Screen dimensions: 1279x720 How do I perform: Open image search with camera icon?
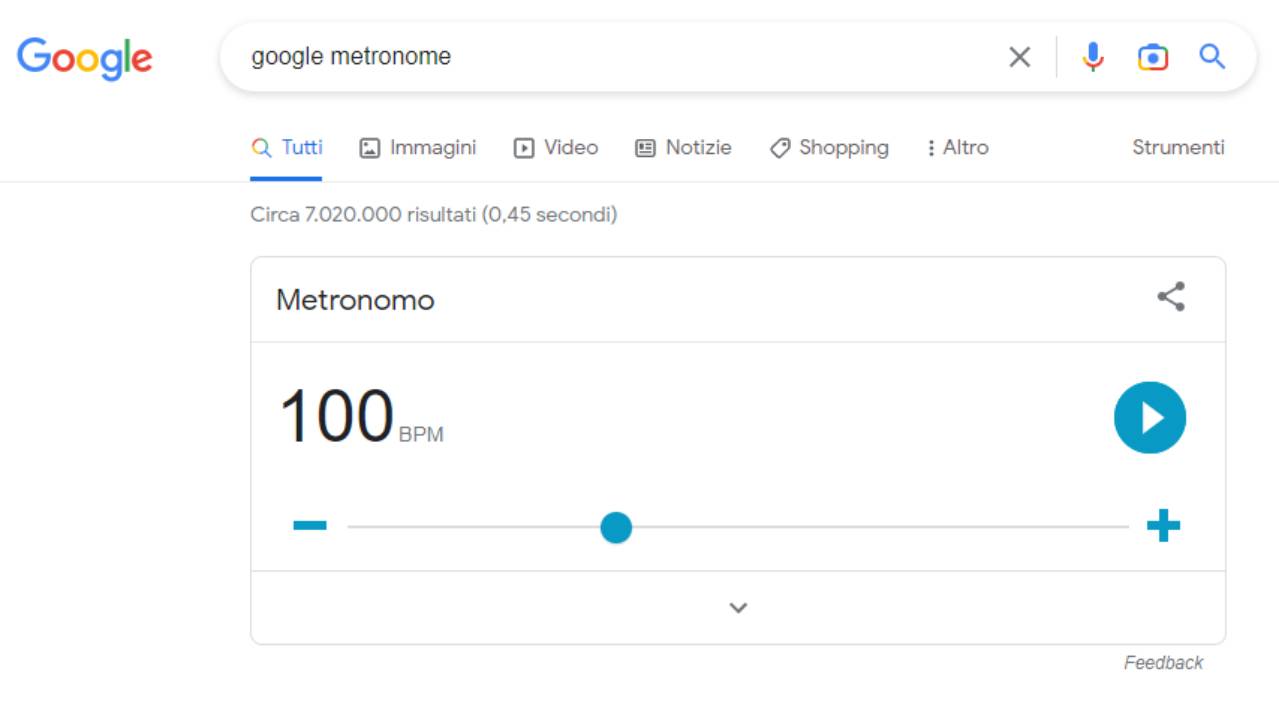(x=1153, y=57)
